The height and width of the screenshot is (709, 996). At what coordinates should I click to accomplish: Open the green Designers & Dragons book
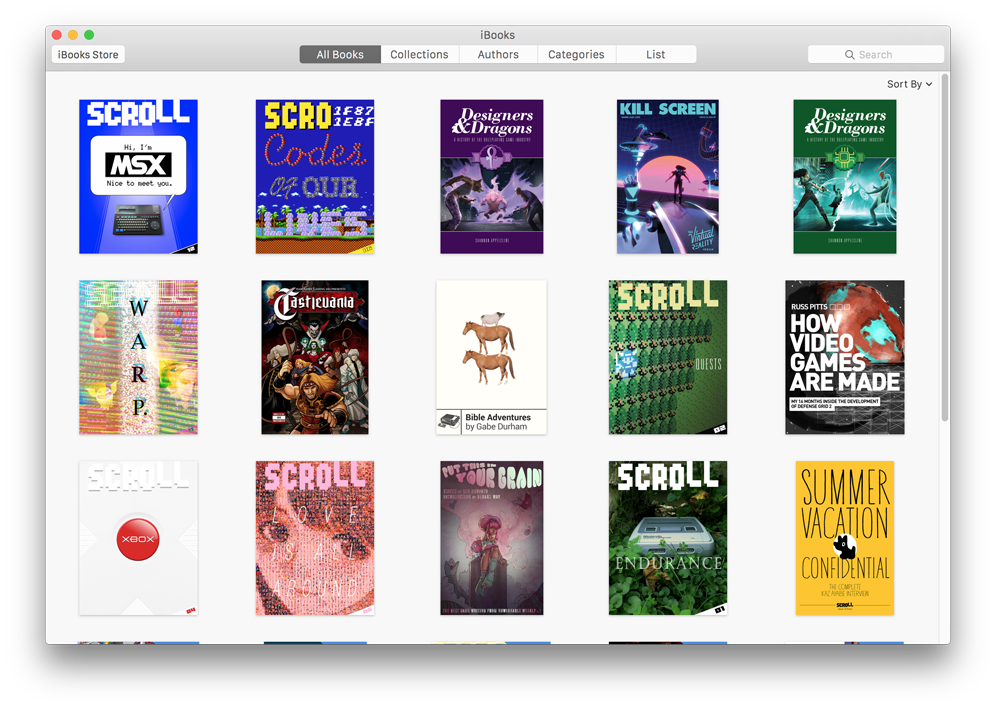coord(844,177)
